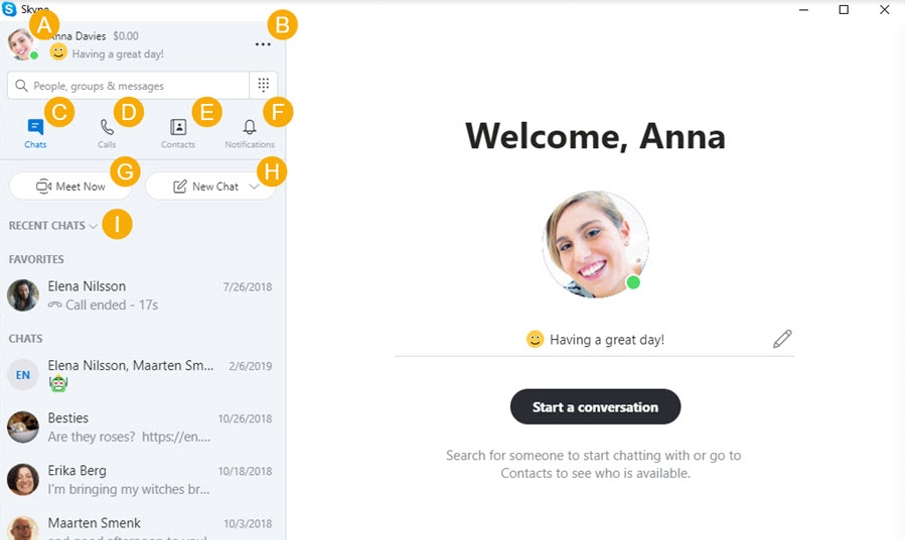Screen dimensions: 905x540
Task: Open the dial pad icon
Action: (263, 85)
